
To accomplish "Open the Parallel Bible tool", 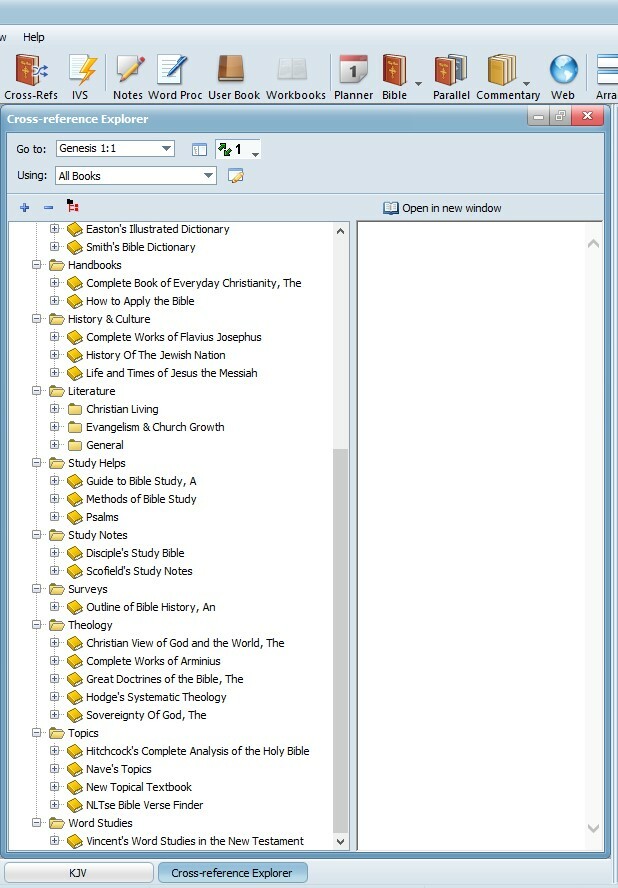I will (x=451, y=77).
